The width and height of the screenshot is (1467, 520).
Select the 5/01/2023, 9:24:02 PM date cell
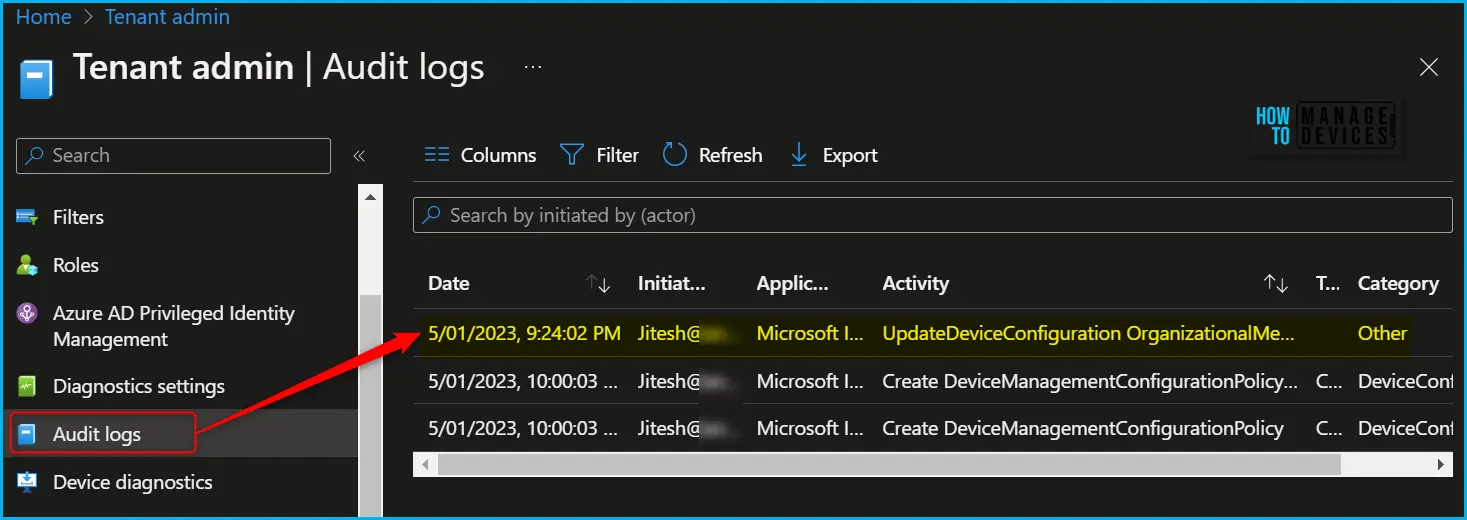[x=524, y=333]
